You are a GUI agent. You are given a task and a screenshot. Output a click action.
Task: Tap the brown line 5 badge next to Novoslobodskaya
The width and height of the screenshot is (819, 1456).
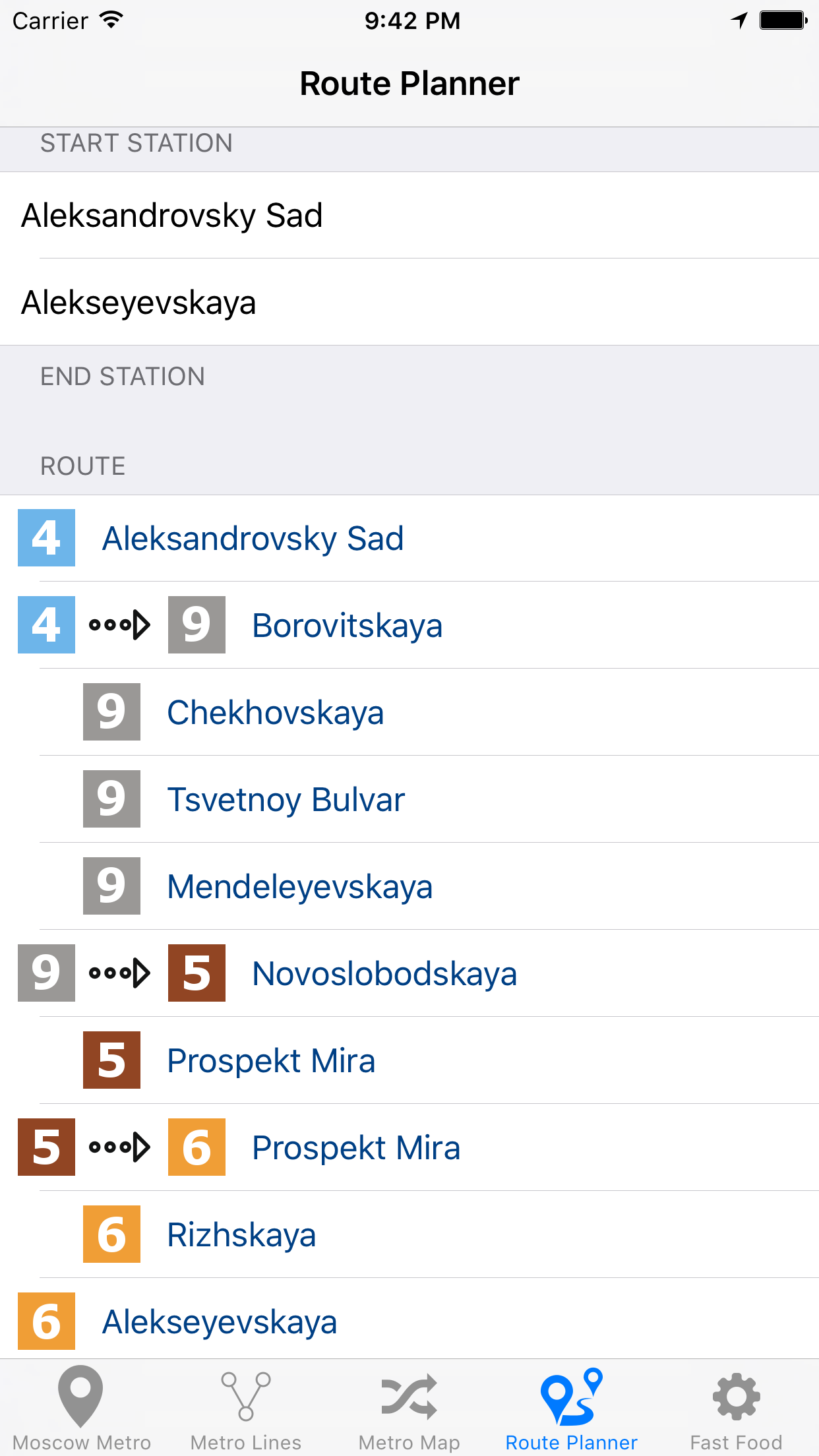click(x=197, y=973)
